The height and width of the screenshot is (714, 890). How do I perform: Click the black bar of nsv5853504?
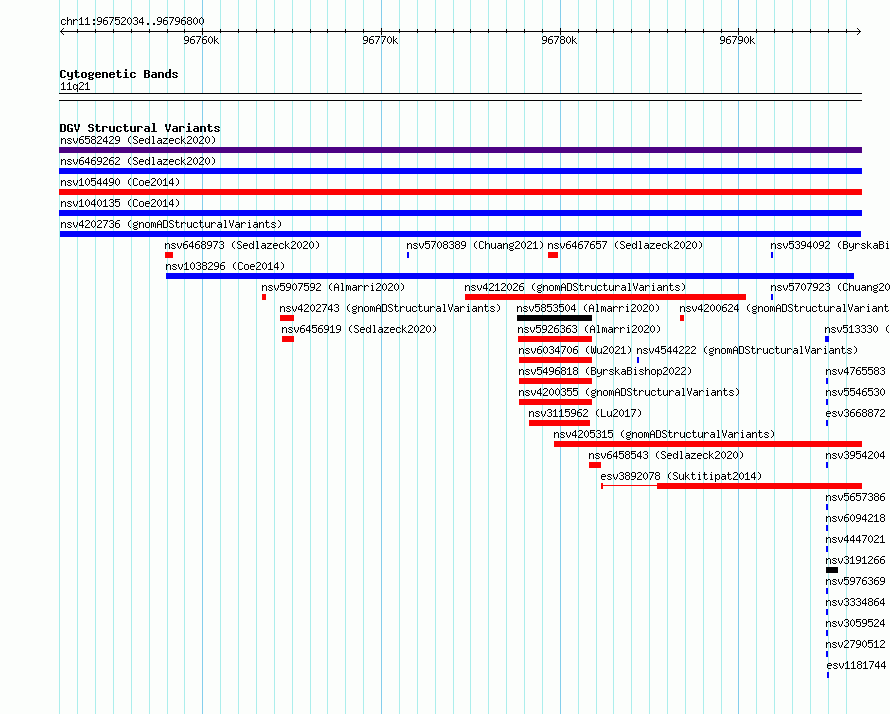point(554,318)
